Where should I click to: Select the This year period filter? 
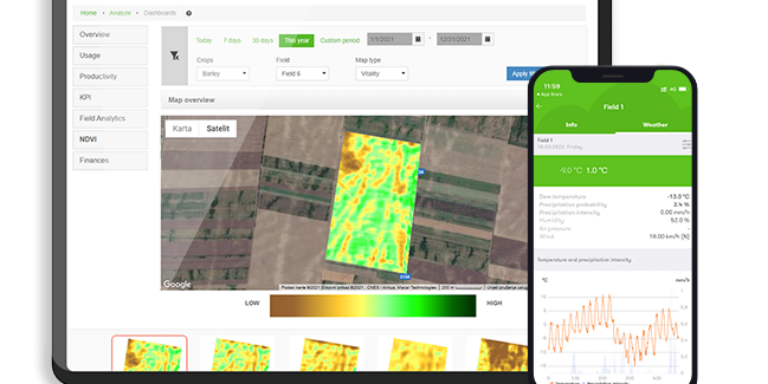coord(296,41)
